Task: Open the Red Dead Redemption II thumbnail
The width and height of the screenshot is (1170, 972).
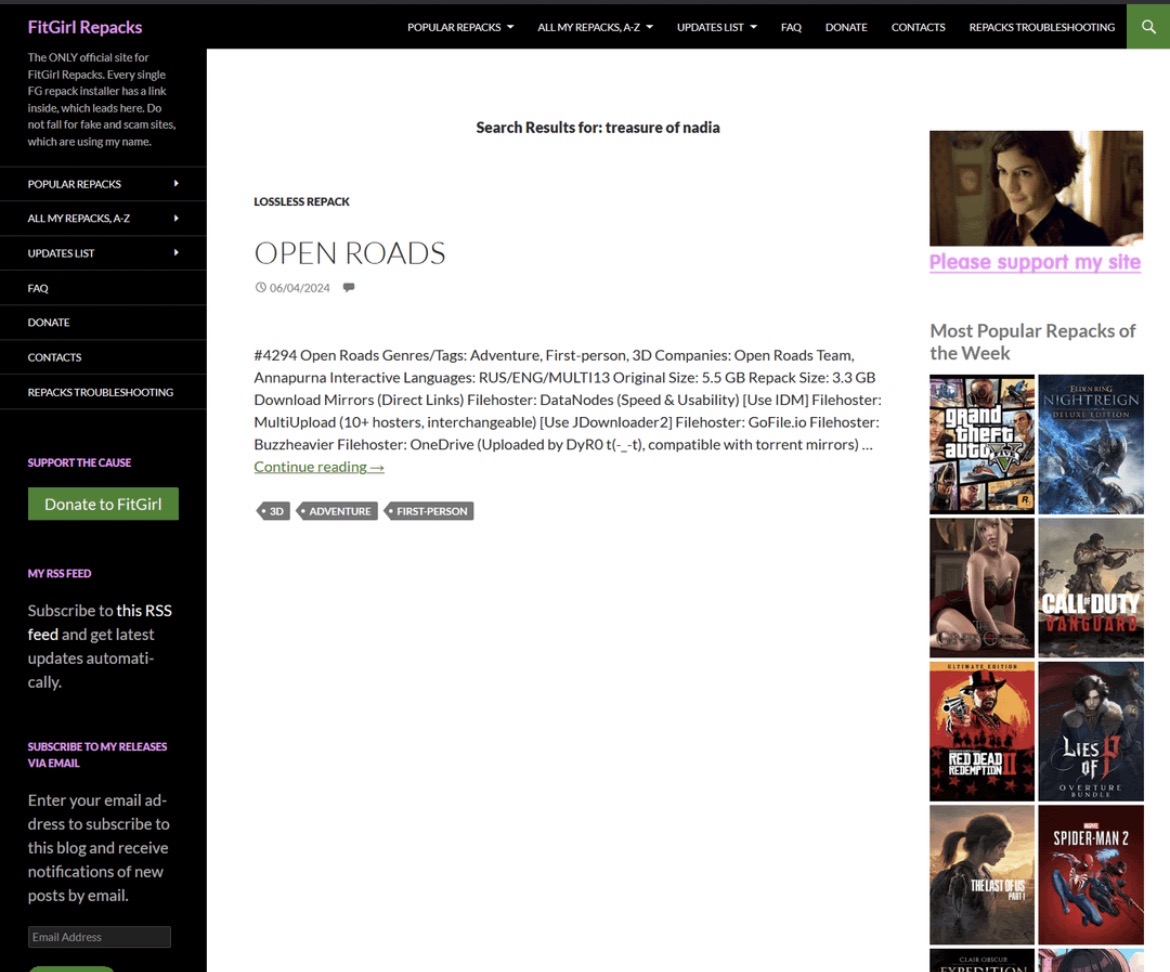Action: [982, 731]
